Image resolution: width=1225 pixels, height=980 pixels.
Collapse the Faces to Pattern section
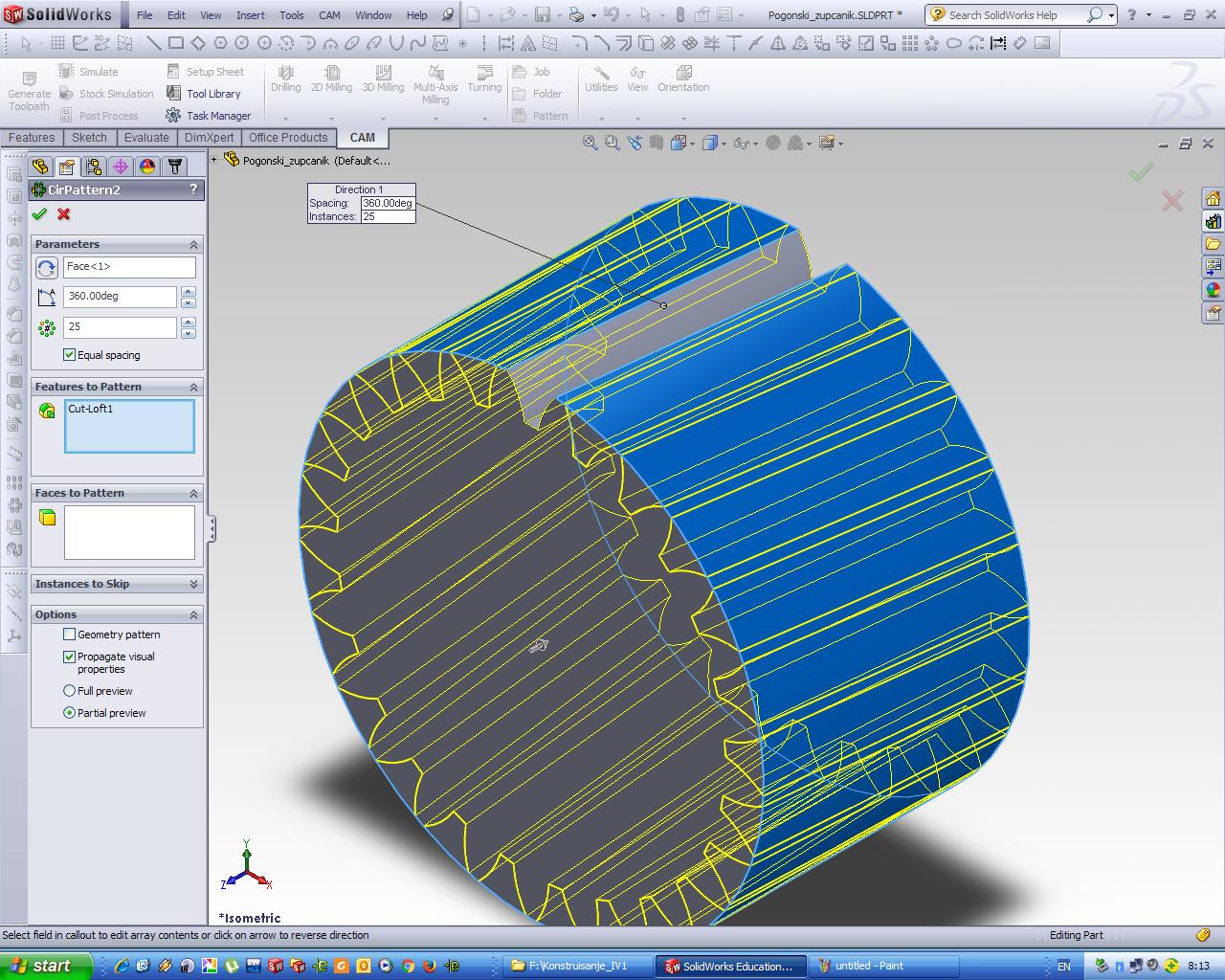[193, 493]
